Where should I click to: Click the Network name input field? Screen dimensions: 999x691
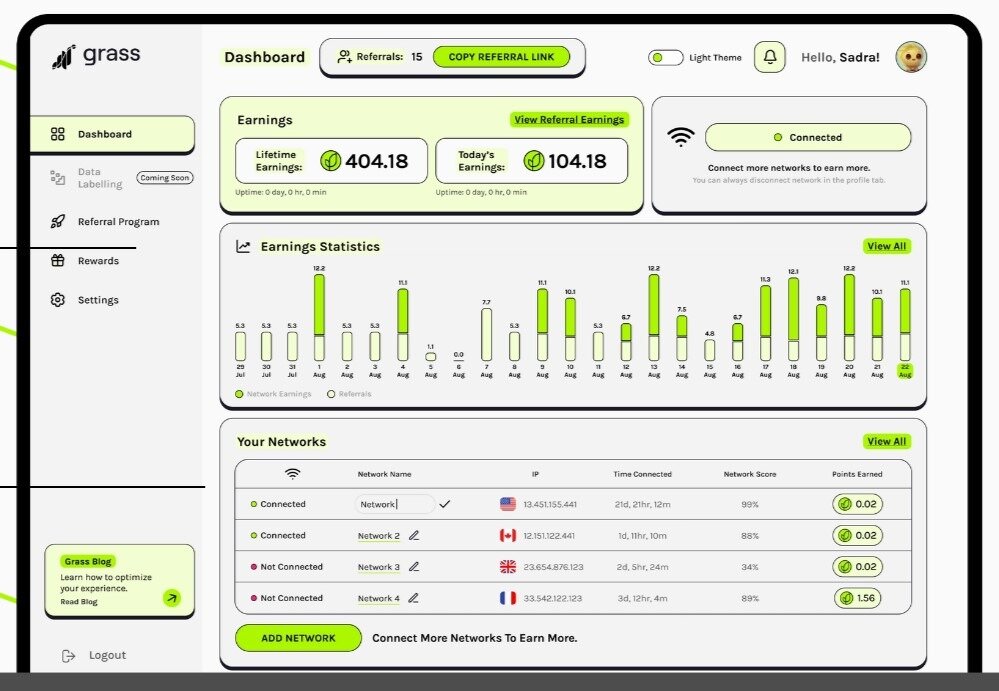(x=394, y=504)
